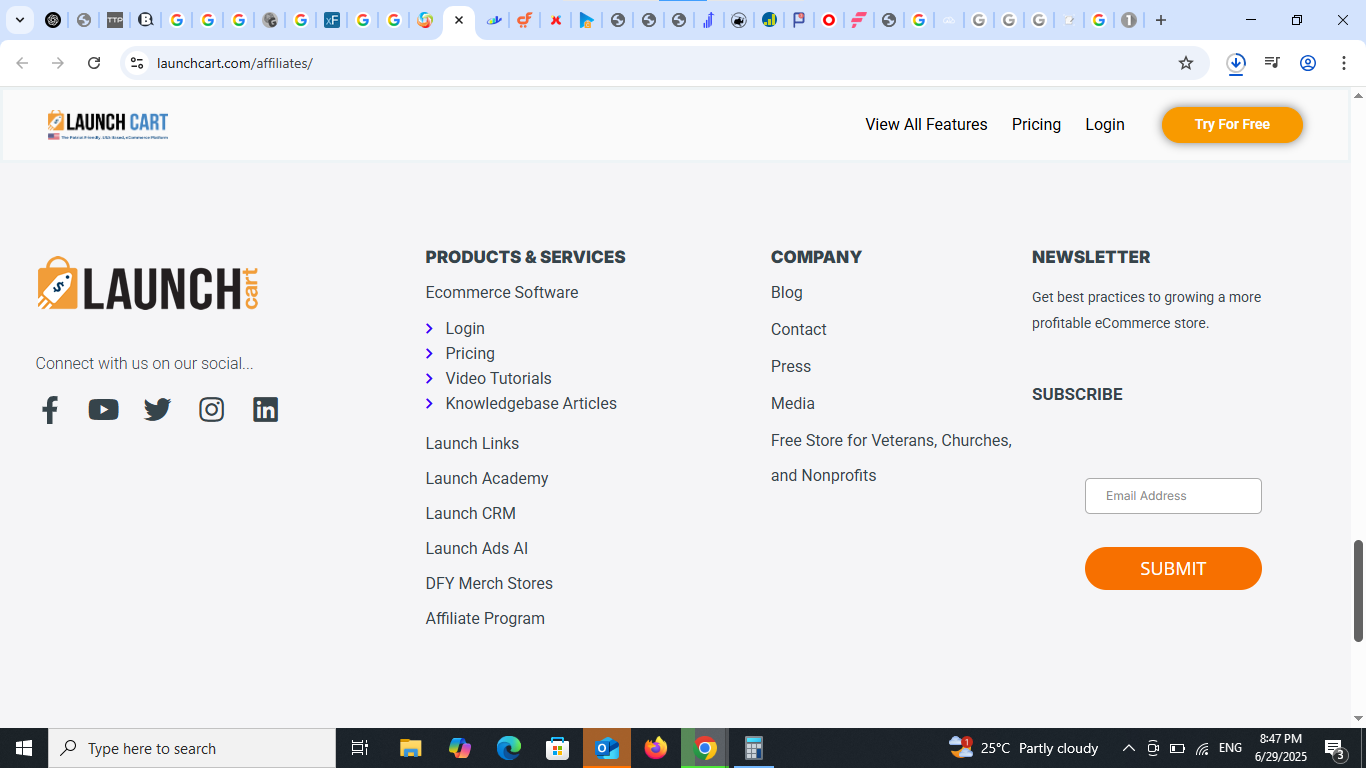Click the Email Address input field
1366x768 pixels.
(1173, 496)
